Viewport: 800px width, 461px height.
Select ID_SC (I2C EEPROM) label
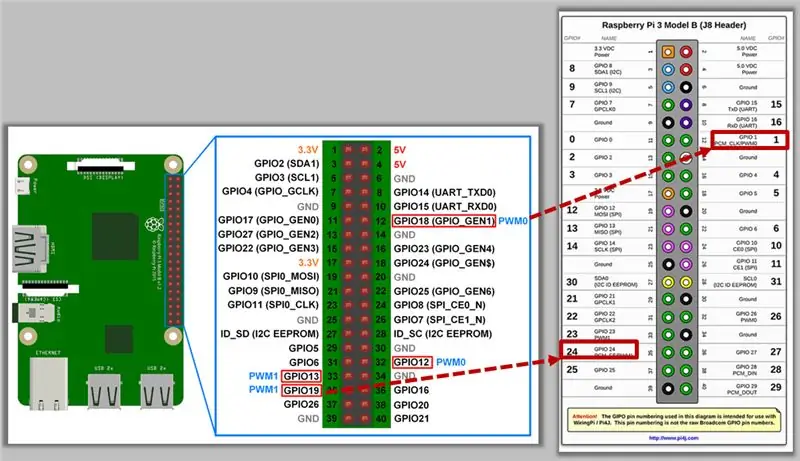443,334
